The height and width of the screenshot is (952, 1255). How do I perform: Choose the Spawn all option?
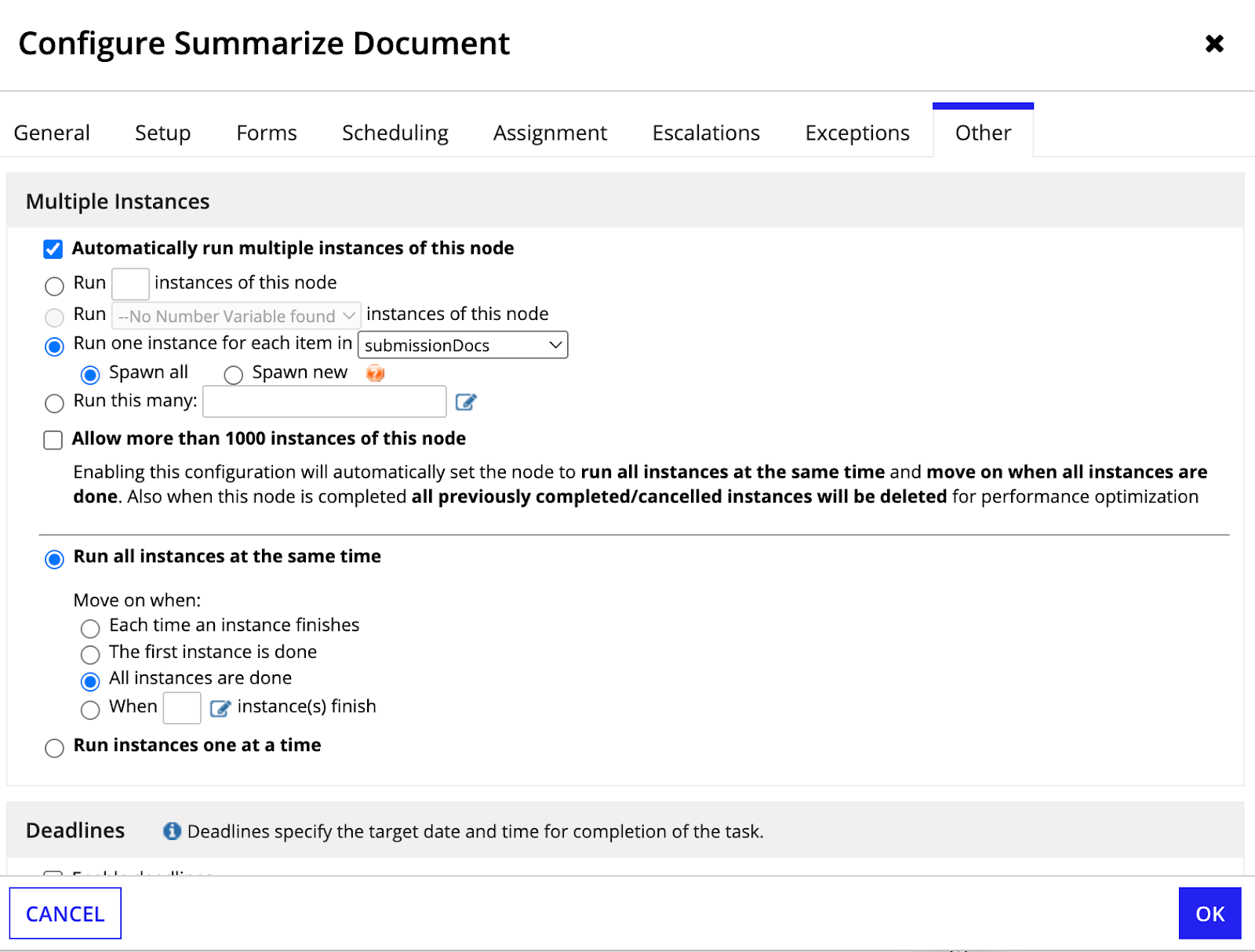click(x=90, y=375)
